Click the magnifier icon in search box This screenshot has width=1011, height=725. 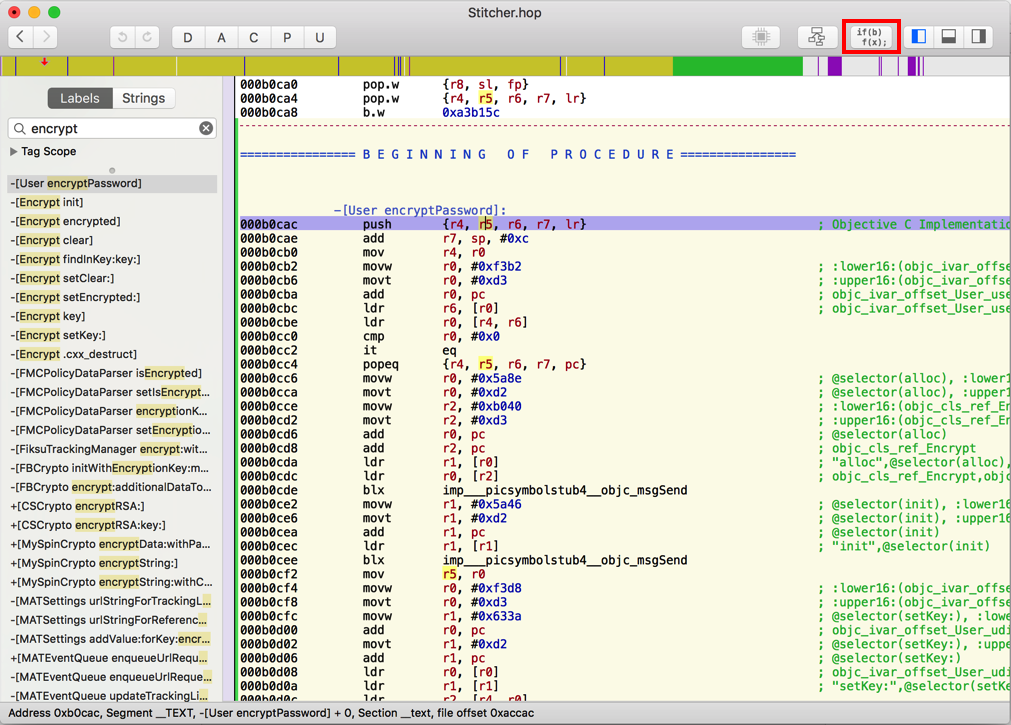click(x=19, y=128)
